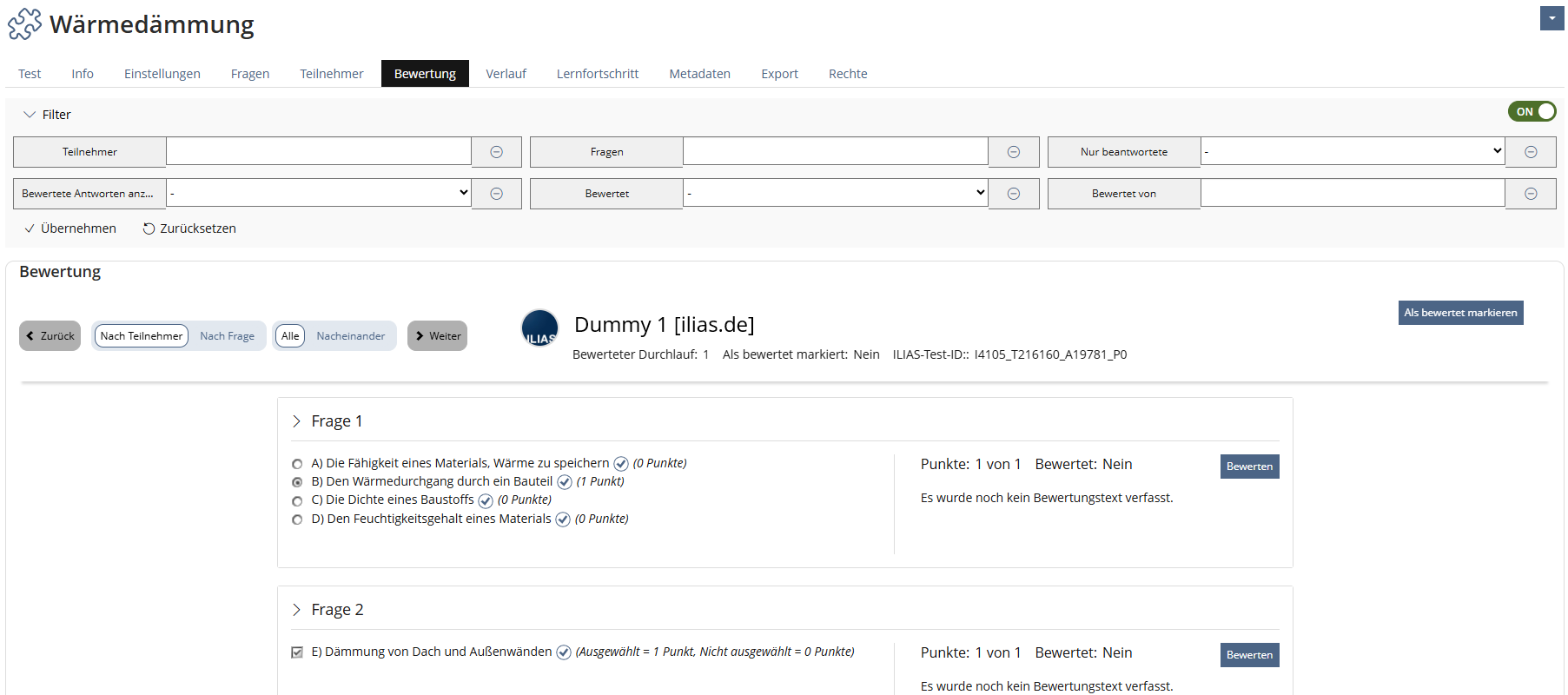This screenshot has height=695, width=1568.
Task: Remove the Bewertet filter with its minus icon
Action: point(1014,194)
